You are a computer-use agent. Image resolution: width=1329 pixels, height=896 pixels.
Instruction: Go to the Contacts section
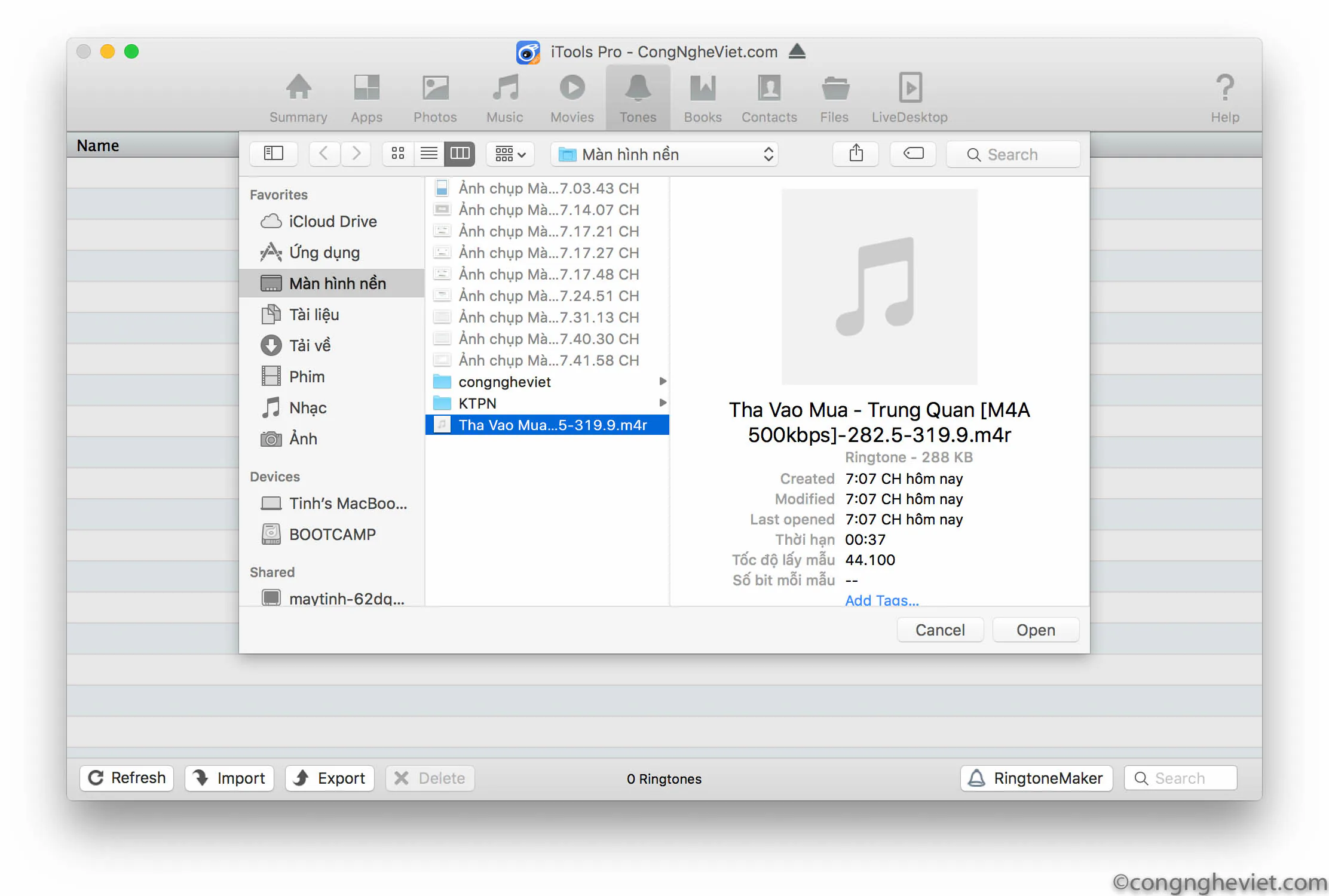point(769,98)
